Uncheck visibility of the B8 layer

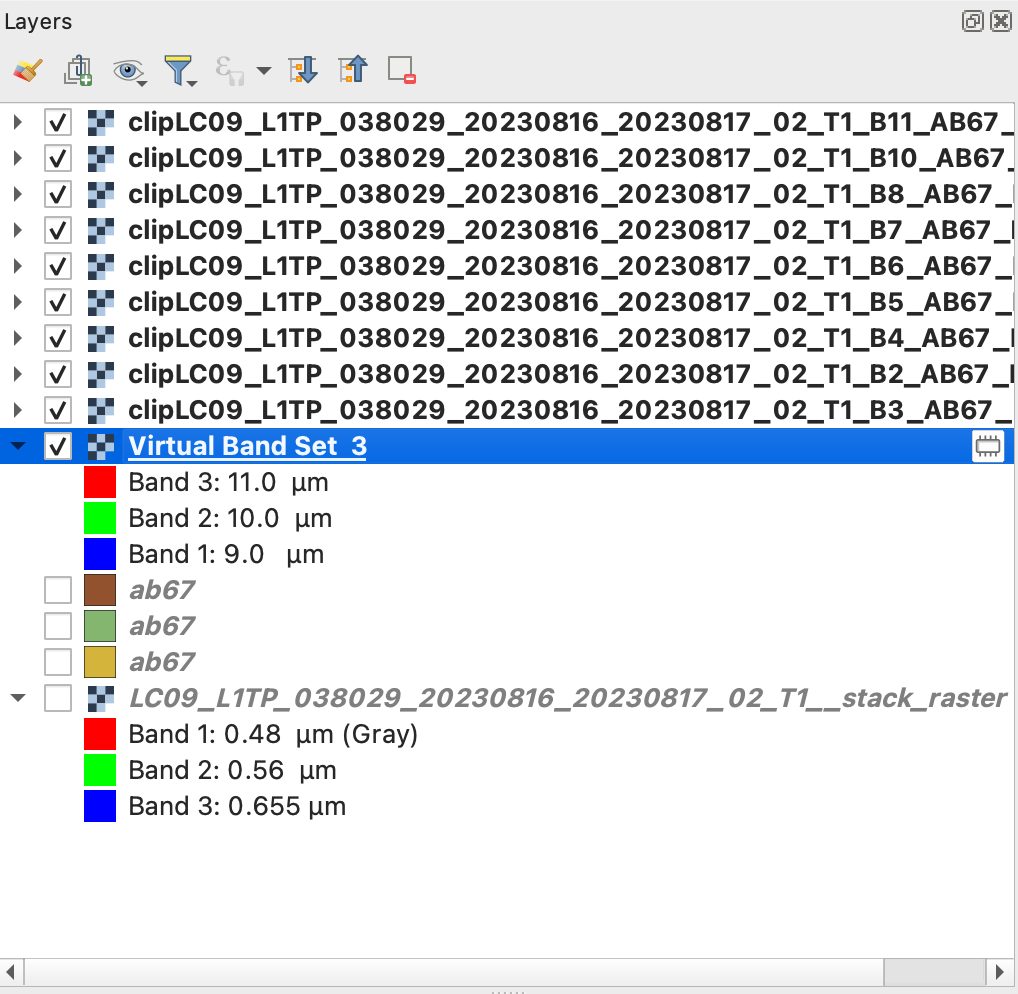point(58,194)
